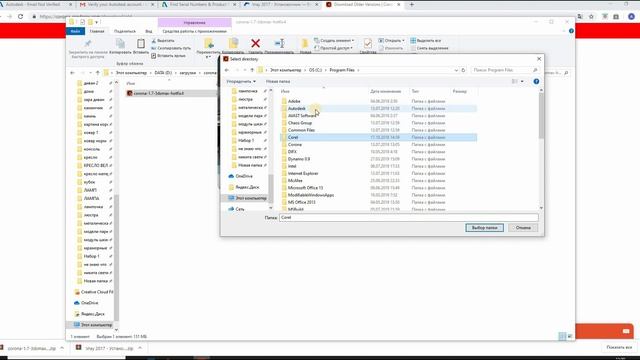Click 'Выделить все' in the Explorer ribbon
640x360 pixels.
coord(426,41)
